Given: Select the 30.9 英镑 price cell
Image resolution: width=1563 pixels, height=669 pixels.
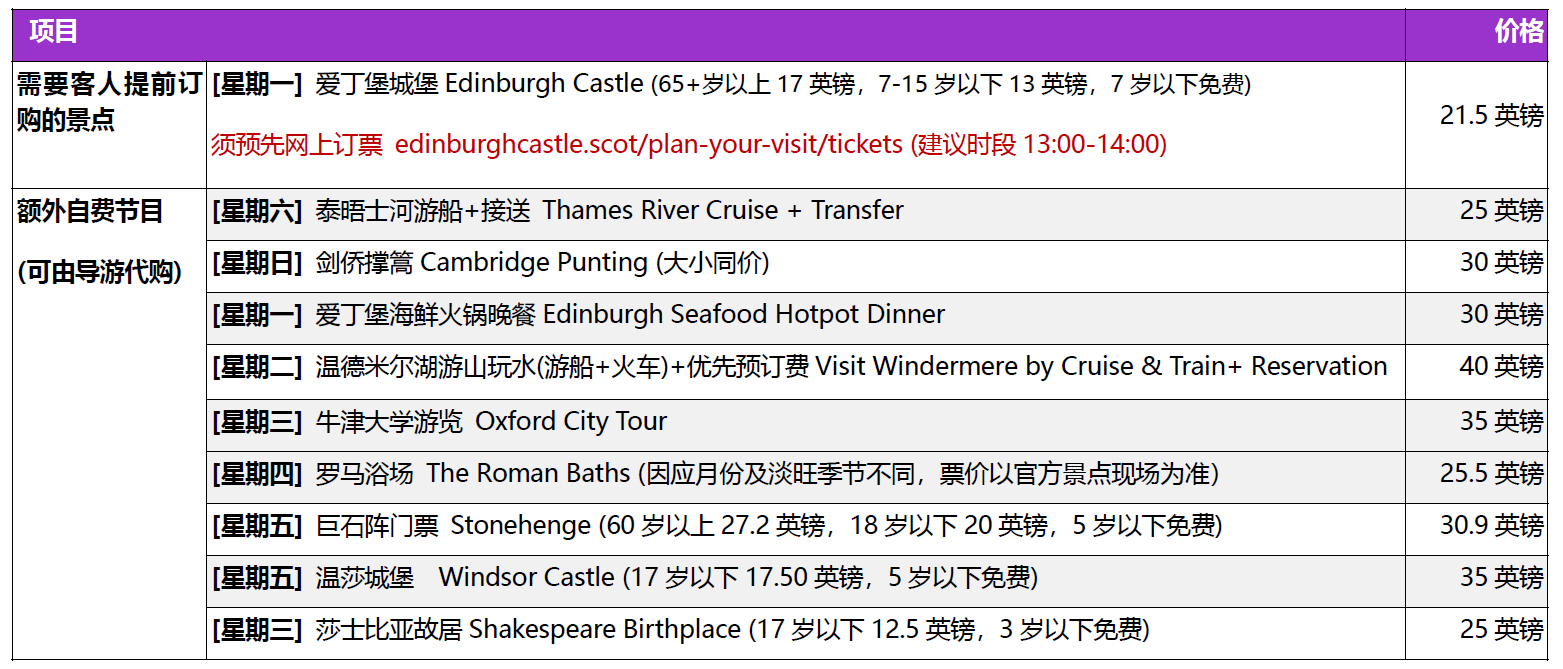Looking at the screenshot, I should point(1491,526).
